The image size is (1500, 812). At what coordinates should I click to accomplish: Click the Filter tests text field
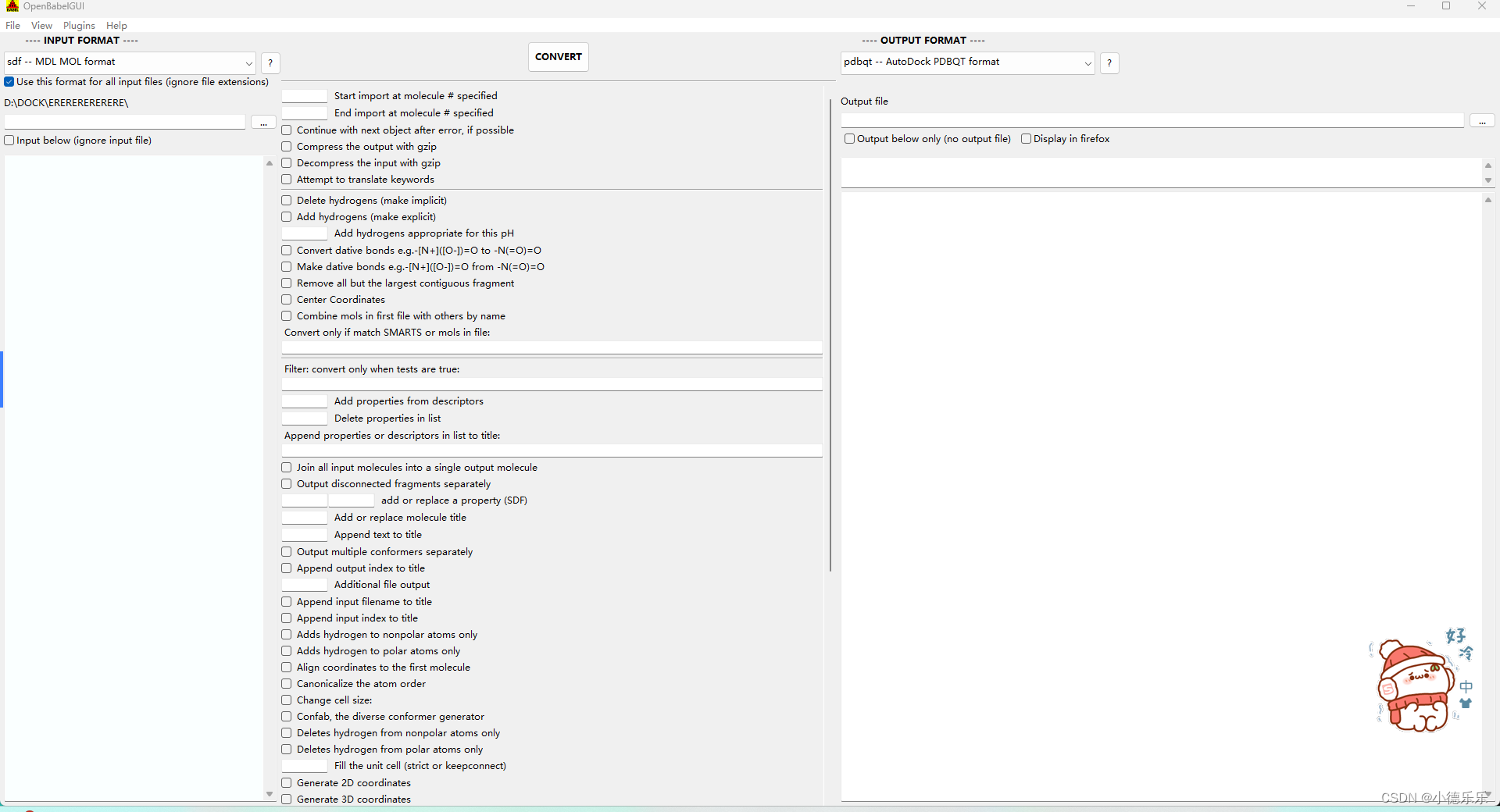552,384
